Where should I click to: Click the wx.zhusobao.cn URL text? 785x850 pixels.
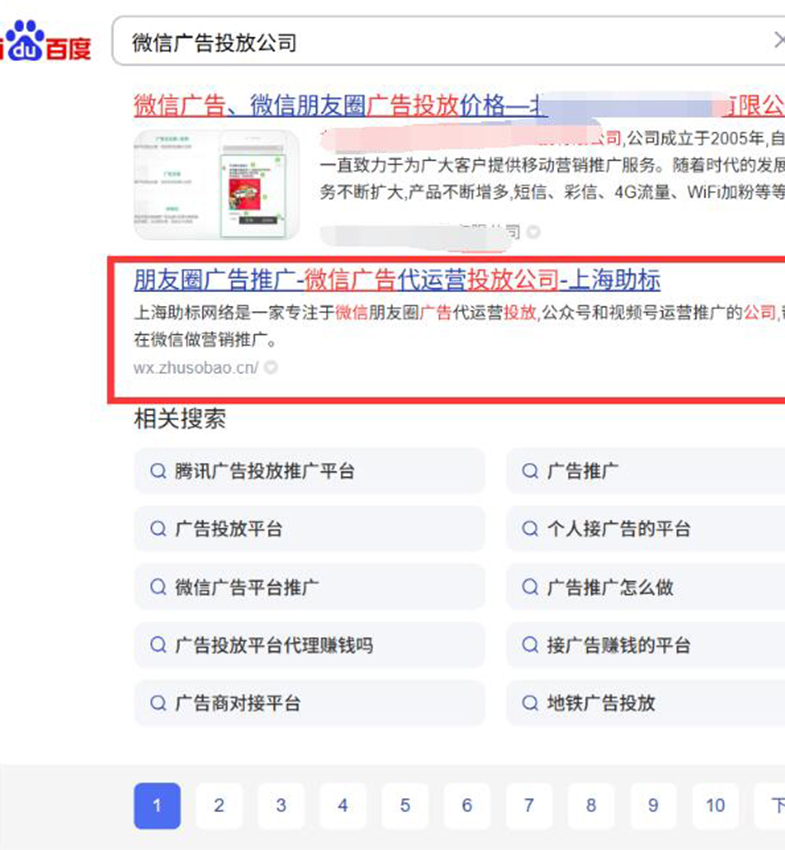tap(196, 368)
